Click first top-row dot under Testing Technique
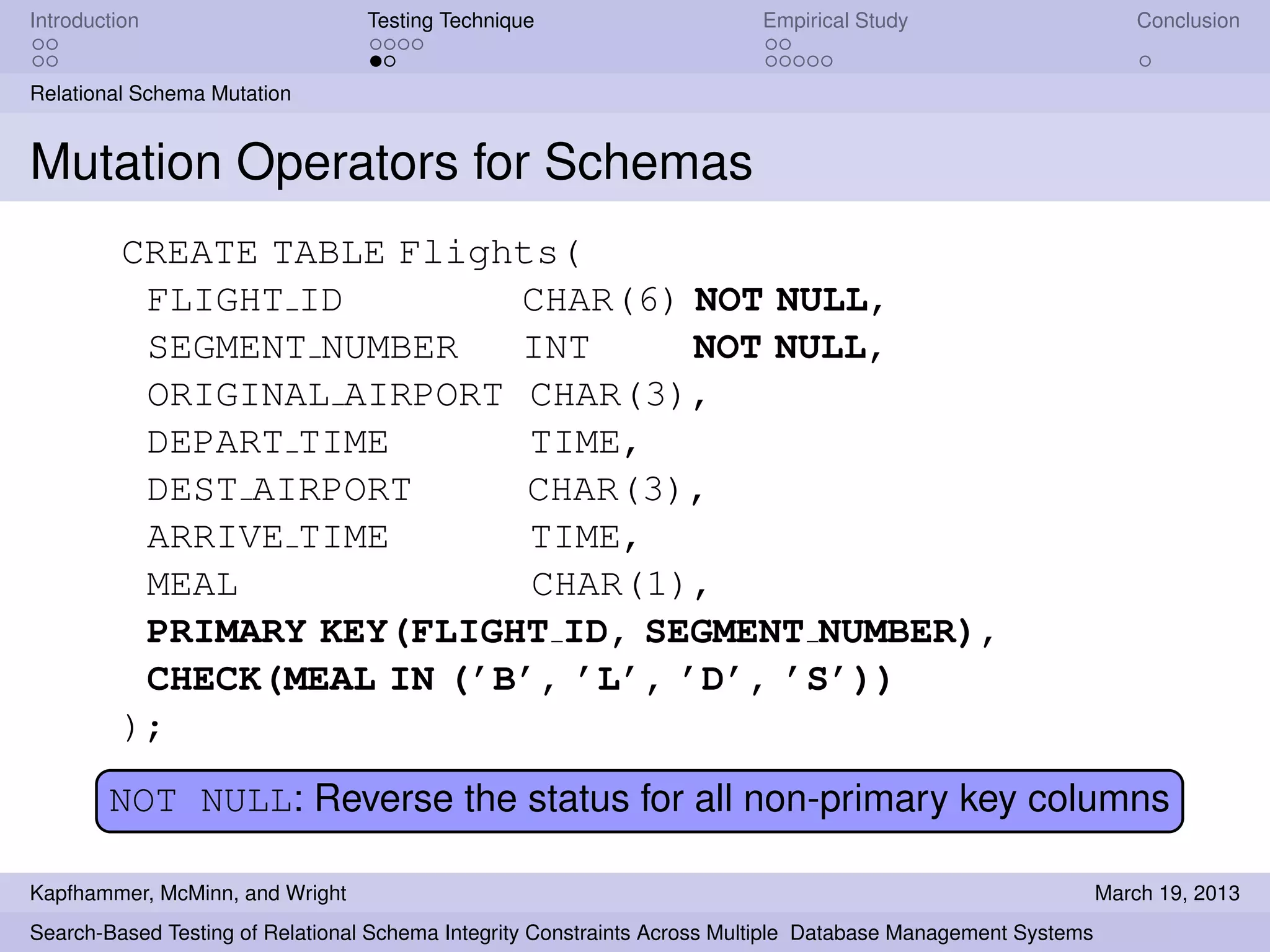 click(376, 45)
